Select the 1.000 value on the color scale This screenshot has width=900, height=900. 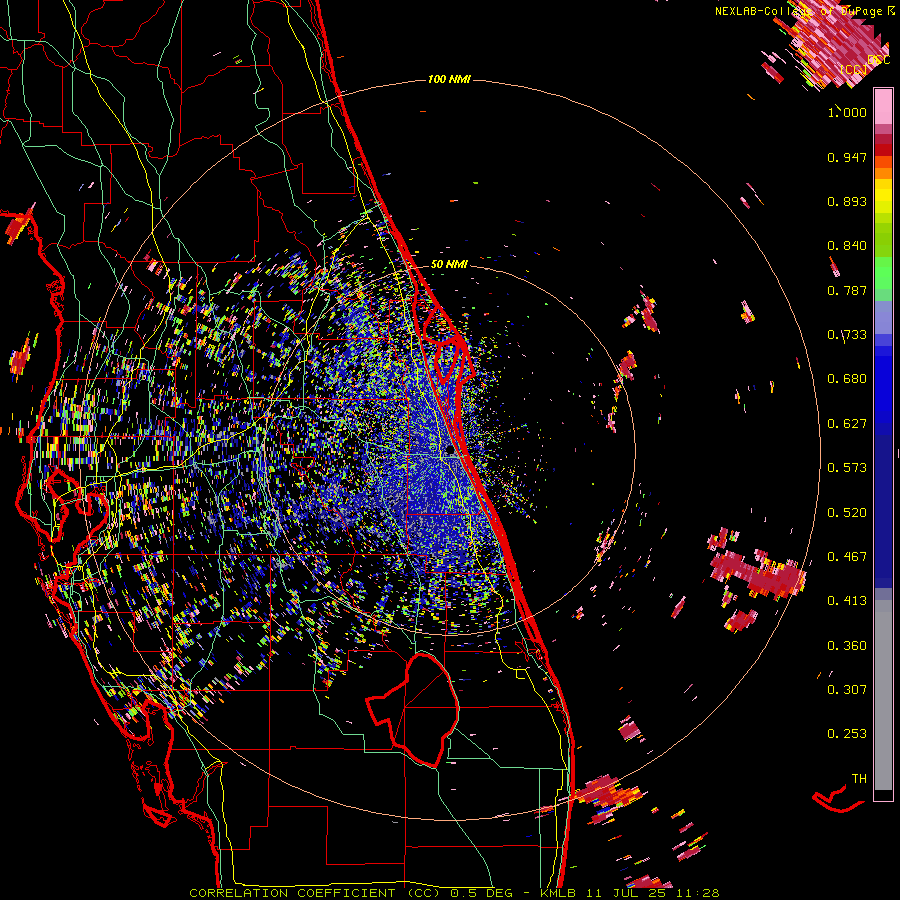click(x=847, y=112)
